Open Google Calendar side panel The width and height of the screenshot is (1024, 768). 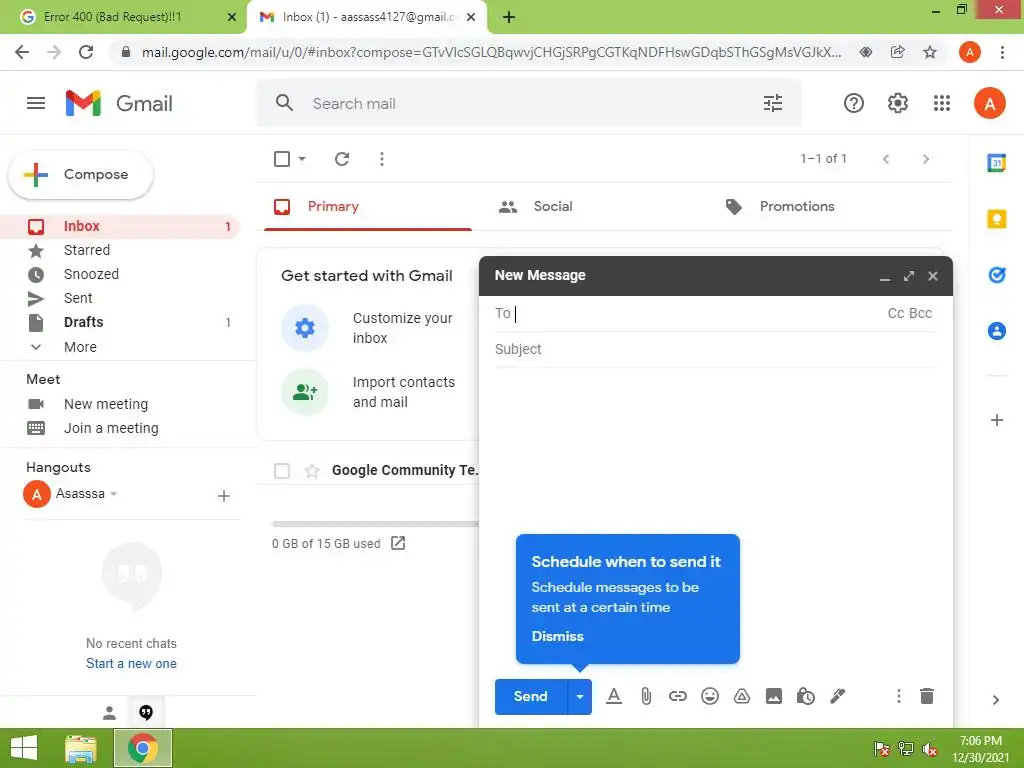(x=997, y=163)
